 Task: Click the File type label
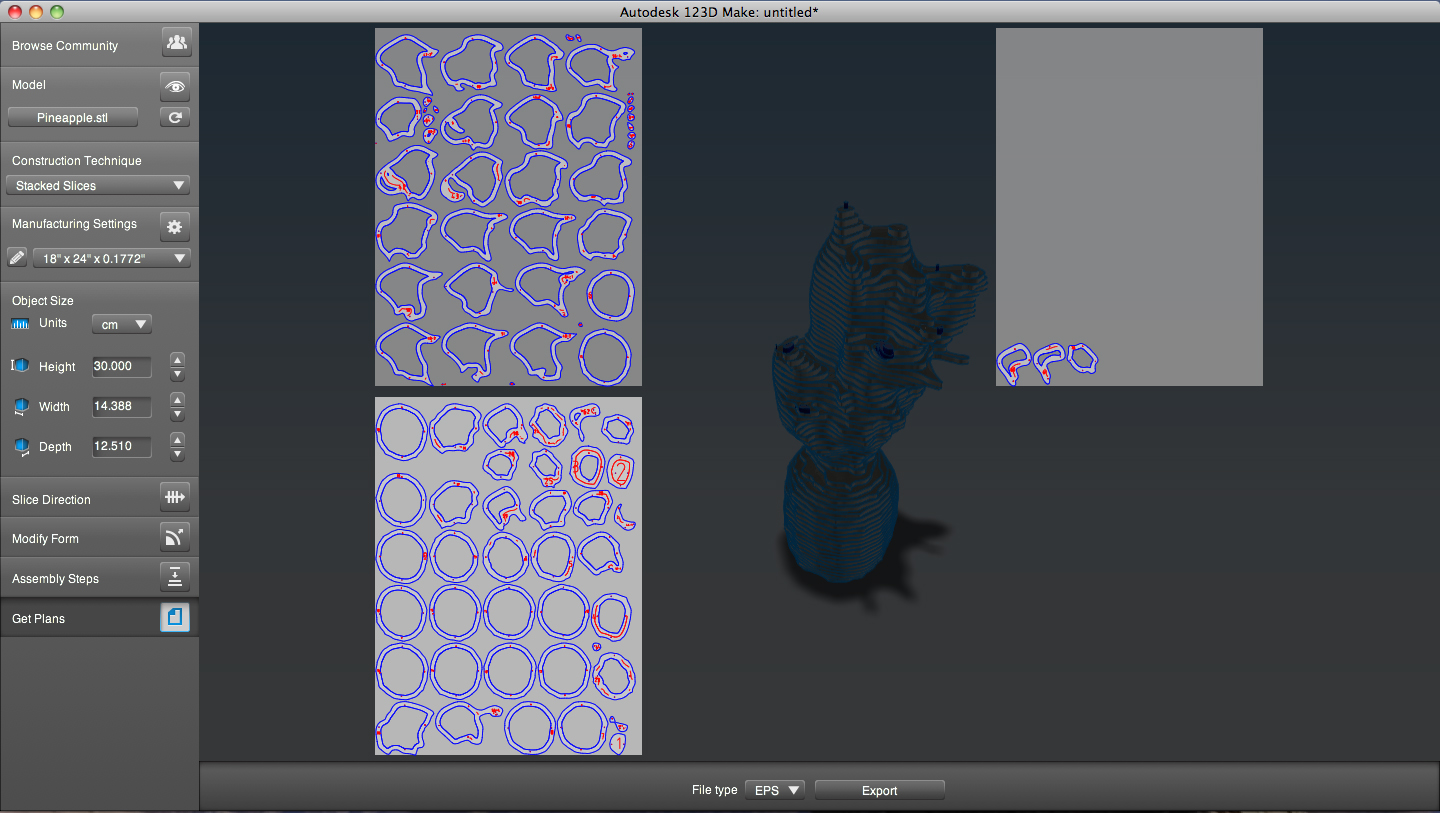(x=715, y=790)
